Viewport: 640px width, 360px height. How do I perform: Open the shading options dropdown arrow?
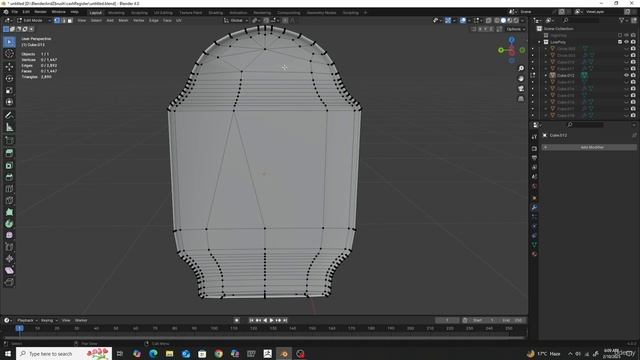(523, 20)
